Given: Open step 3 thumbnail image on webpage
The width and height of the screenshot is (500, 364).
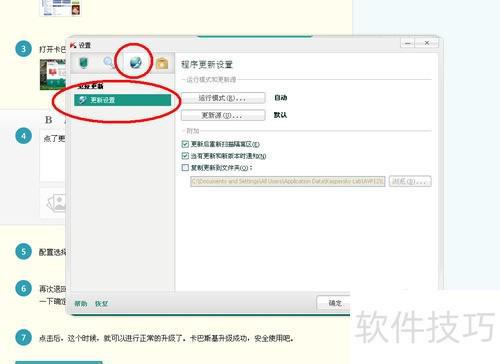Looking at the screenshot, I should [x=53, y=75].
